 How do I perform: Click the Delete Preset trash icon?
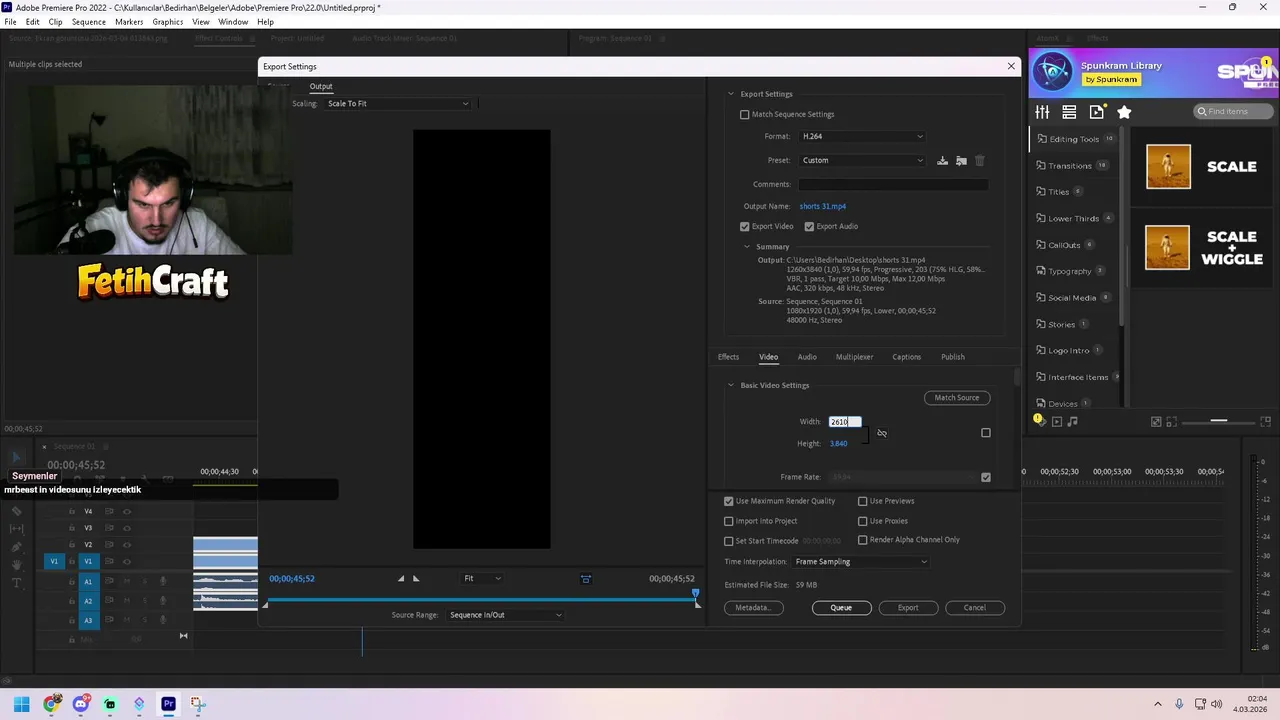click(x=980, y=160)
